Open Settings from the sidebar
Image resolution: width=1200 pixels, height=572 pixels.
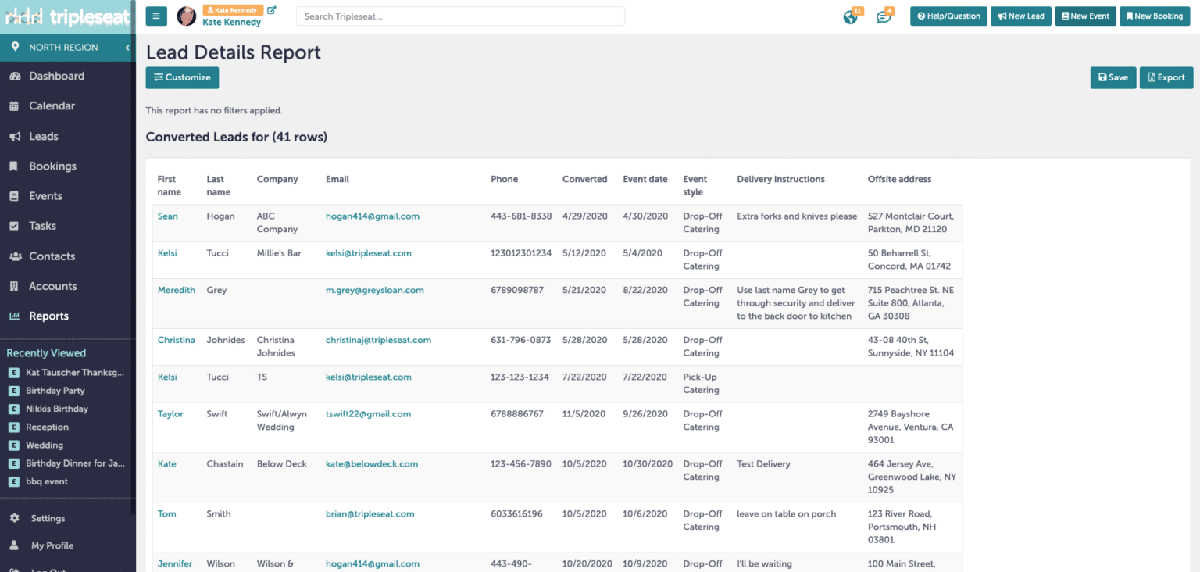point(48,518)
